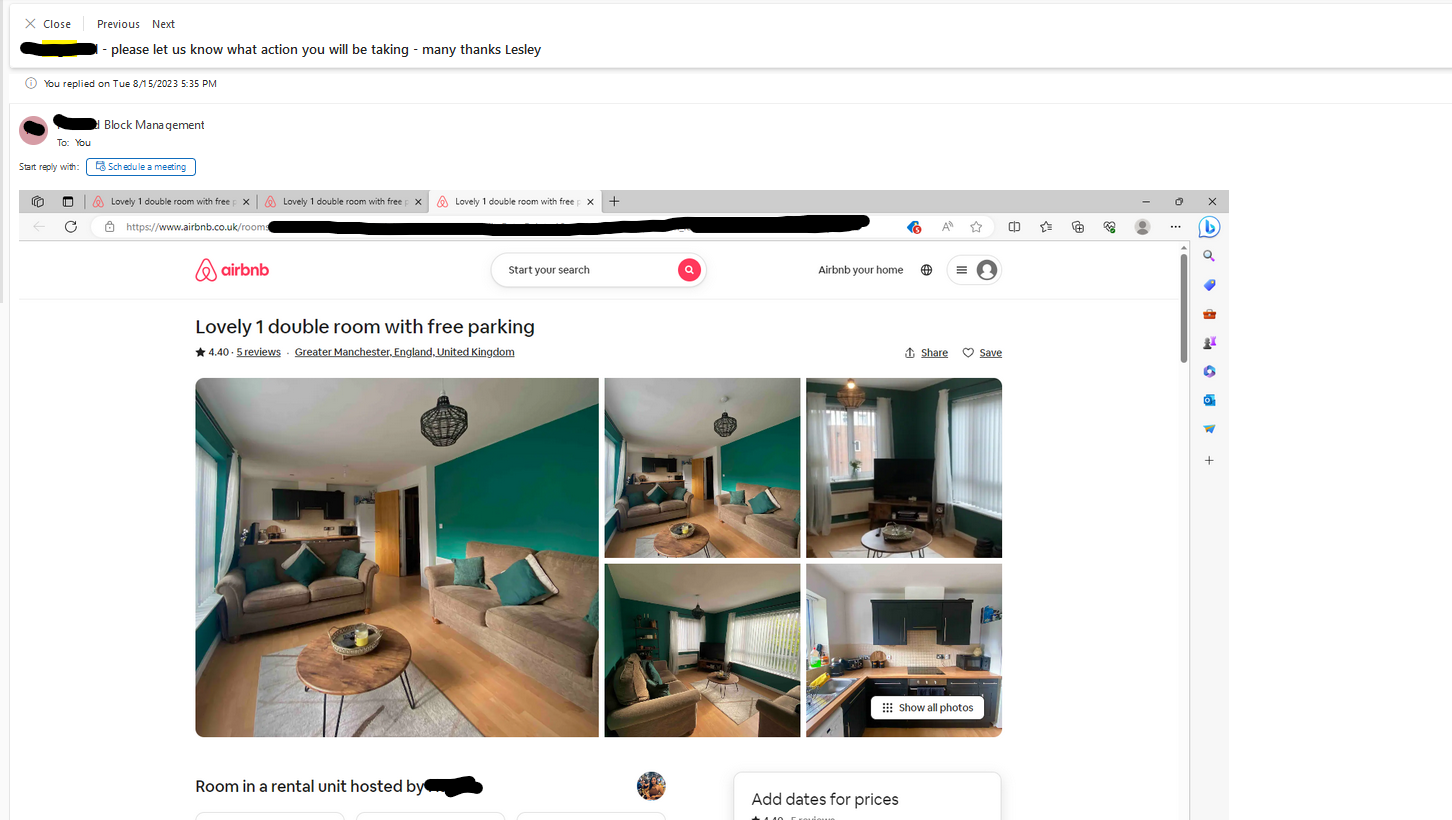
Task: Open the top middle living room photo
Action: pyautogui.click(x=702, y=467)
